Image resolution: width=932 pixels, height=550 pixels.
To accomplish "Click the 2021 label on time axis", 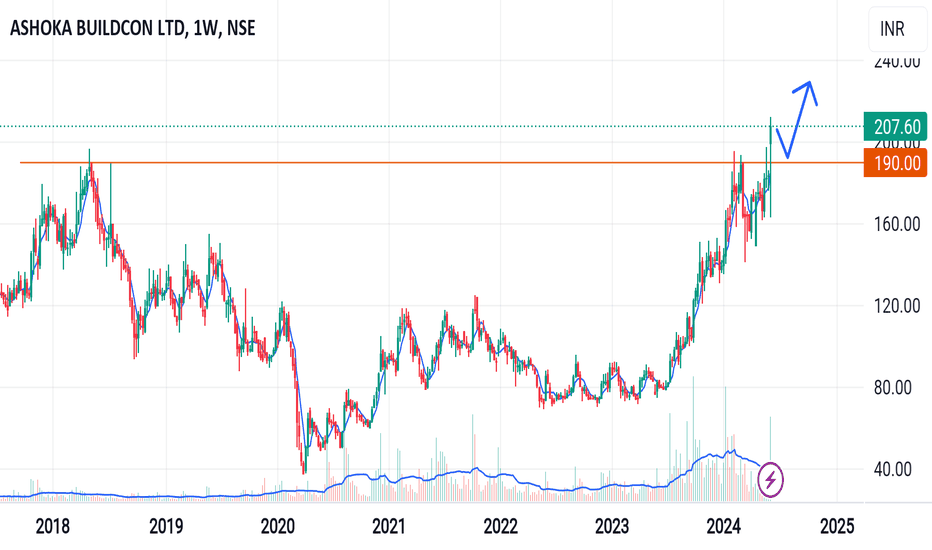I will coord(389,526).
